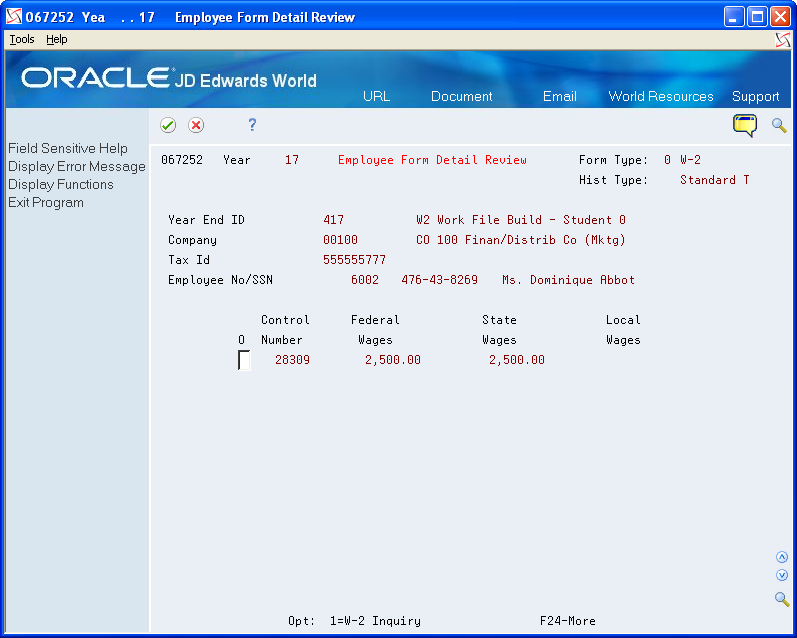The image size is (797, 638).
Task: Click the Form Type value W-2
Action: [690, 160]
